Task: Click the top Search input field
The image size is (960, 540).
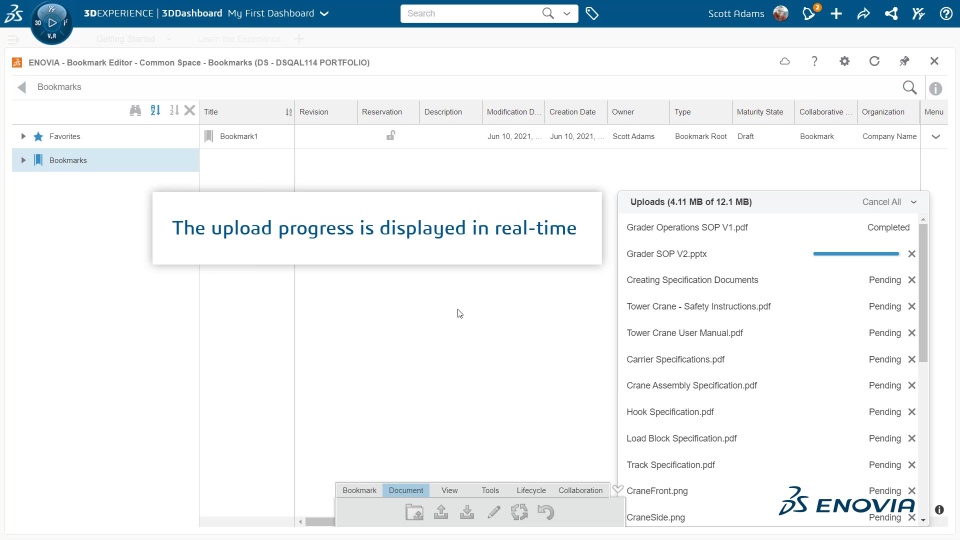Action: [x=471, y=13]
